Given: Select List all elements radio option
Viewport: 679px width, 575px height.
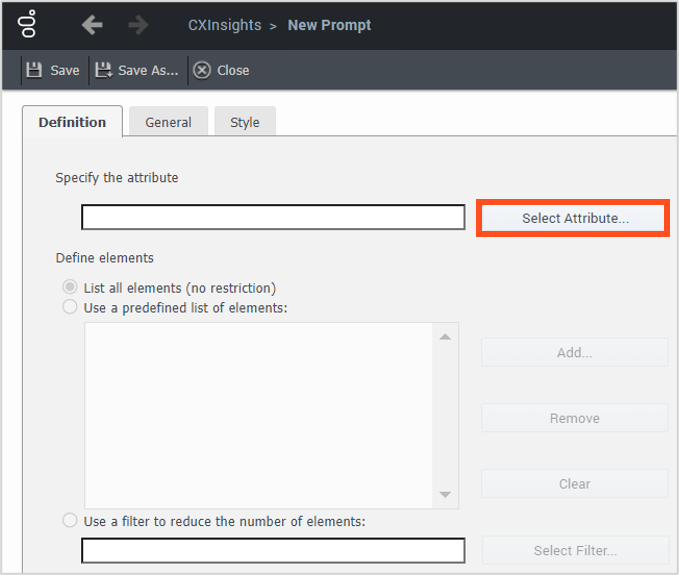Looking at the screenshot, I should click(70, 288).
